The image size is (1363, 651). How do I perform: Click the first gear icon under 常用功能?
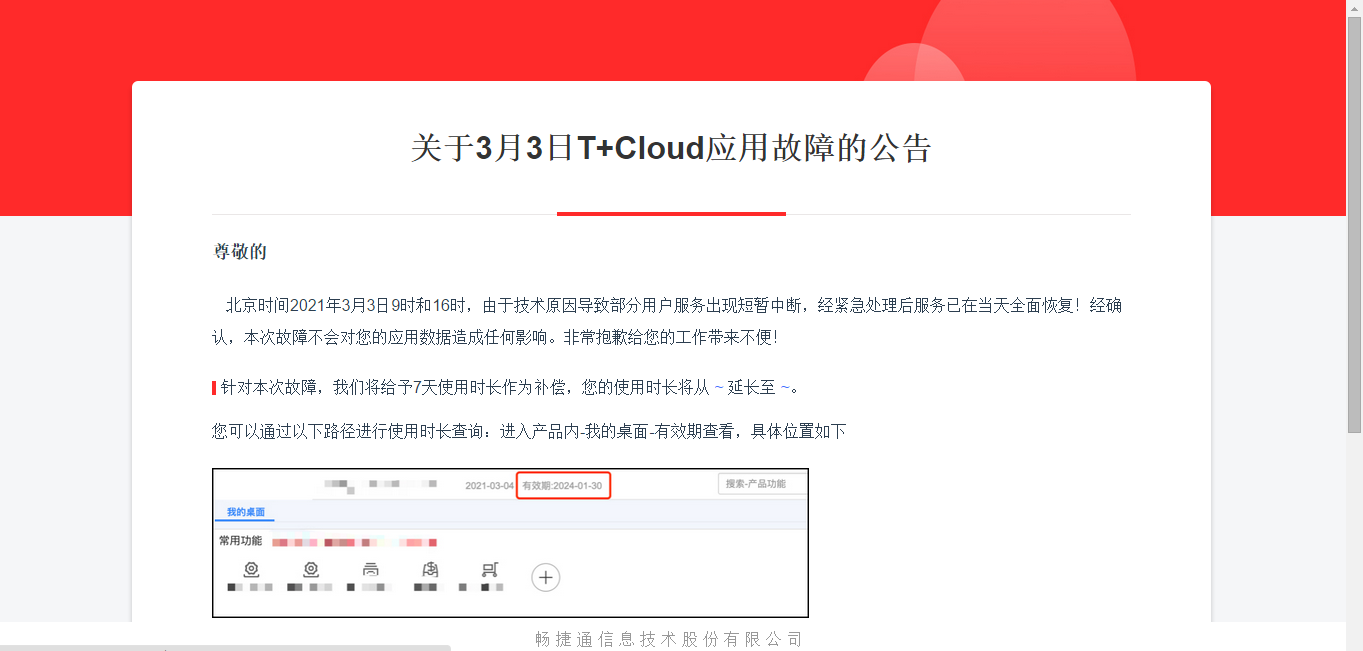[252, 570]
